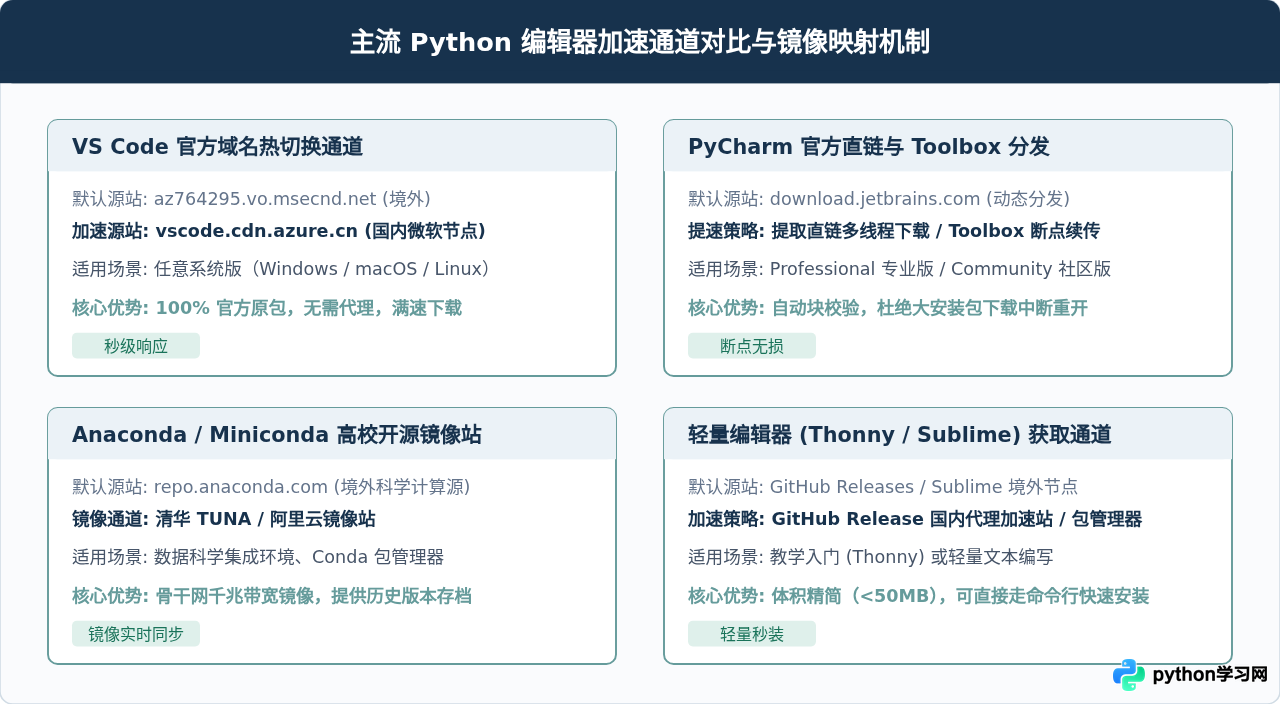Select the '轻量编辑器 (Thonny / Sublime) 获取通道' header
This screenshot has height=704, width=1280.
948,434
